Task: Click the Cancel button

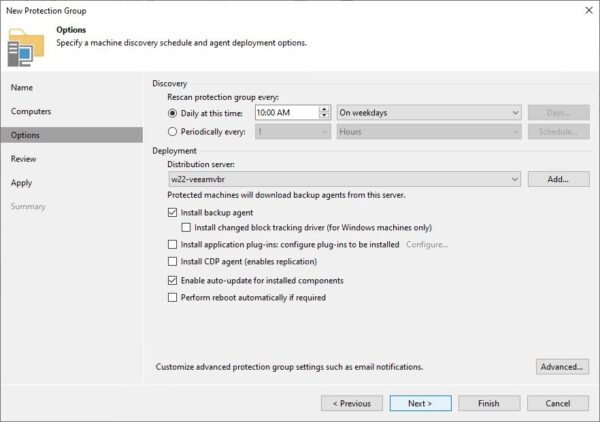Action: (x=558, y=403)
